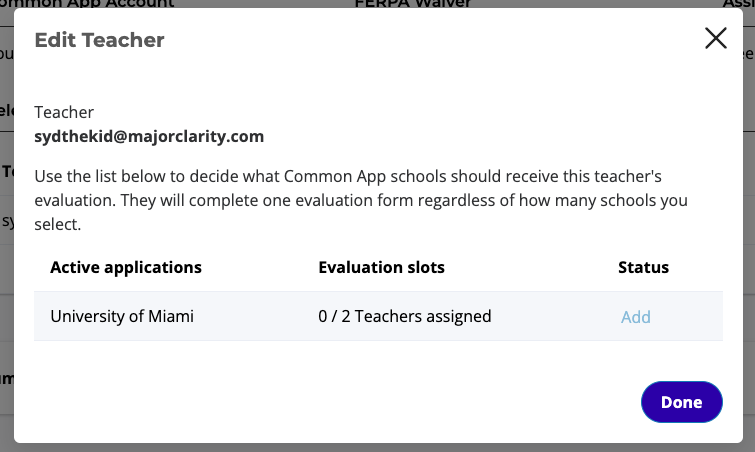The width and height of the screenshot is (755, 452).
Task: Click the 0 / 2 Teachers assigned text
Action: 405,317
